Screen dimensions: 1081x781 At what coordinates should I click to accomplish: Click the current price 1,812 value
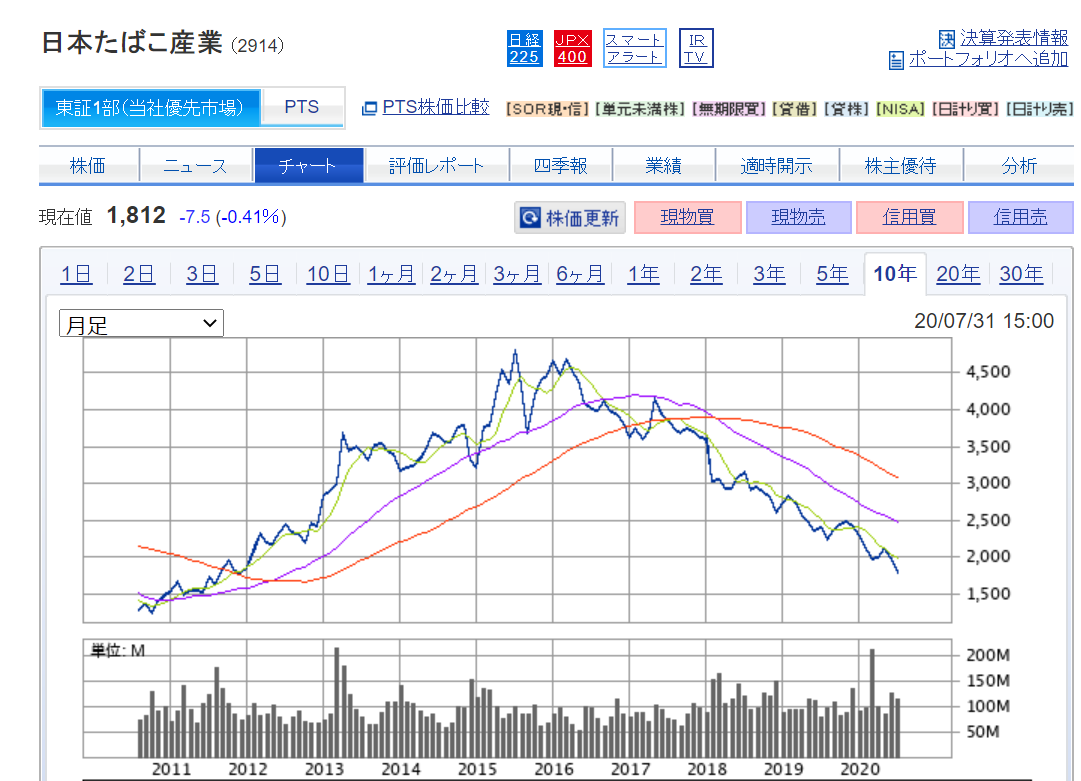click(x=136, y=216)
